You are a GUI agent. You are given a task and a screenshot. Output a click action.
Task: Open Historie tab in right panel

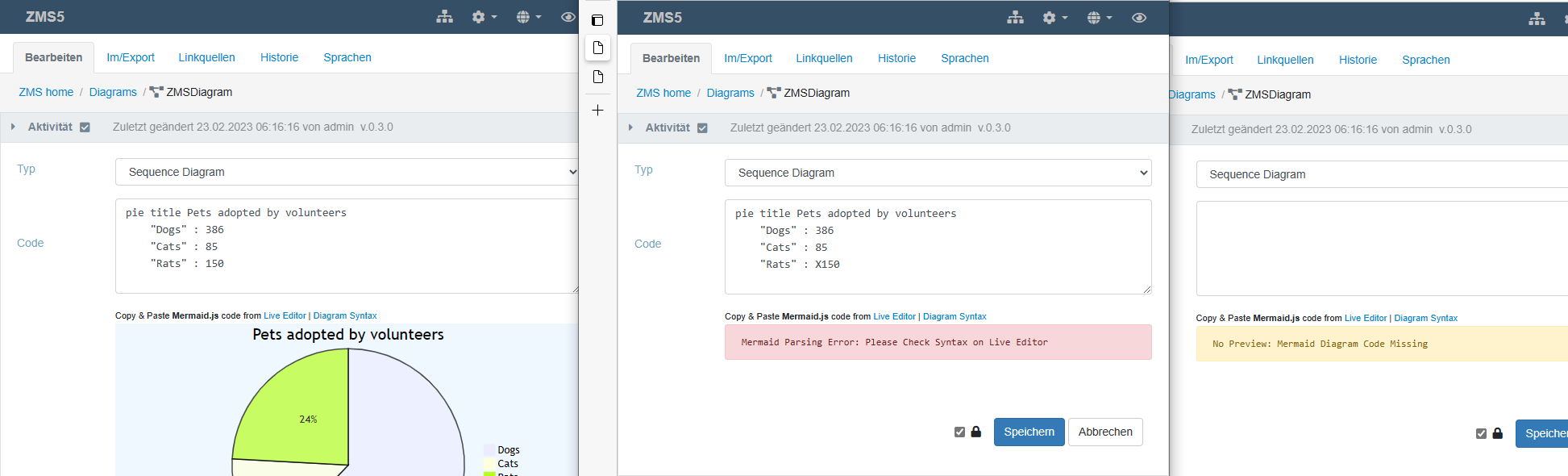pyautogui.click(x=1358, y=60)
